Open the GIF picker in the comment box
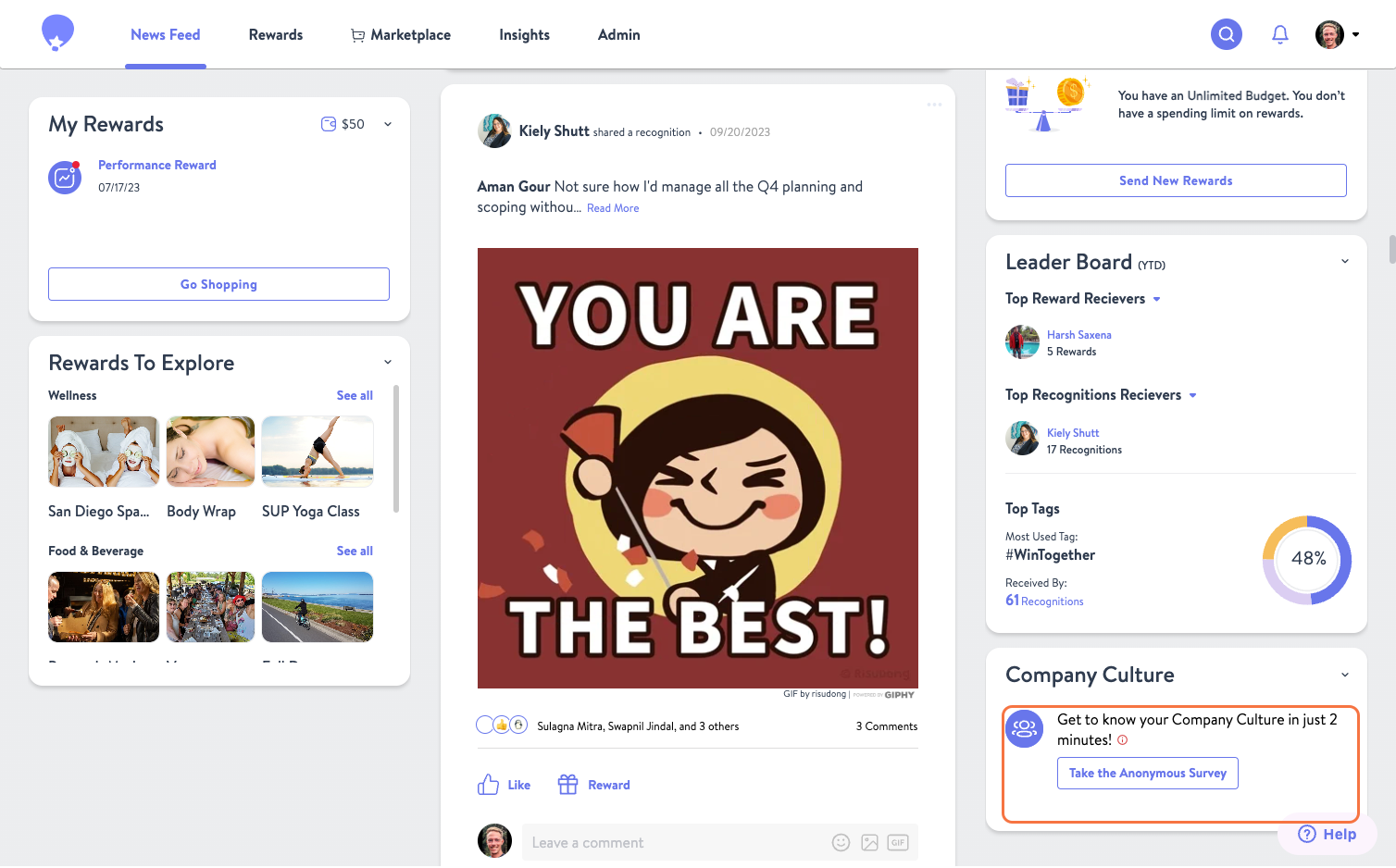1396x868 pixels. point(897,842)
